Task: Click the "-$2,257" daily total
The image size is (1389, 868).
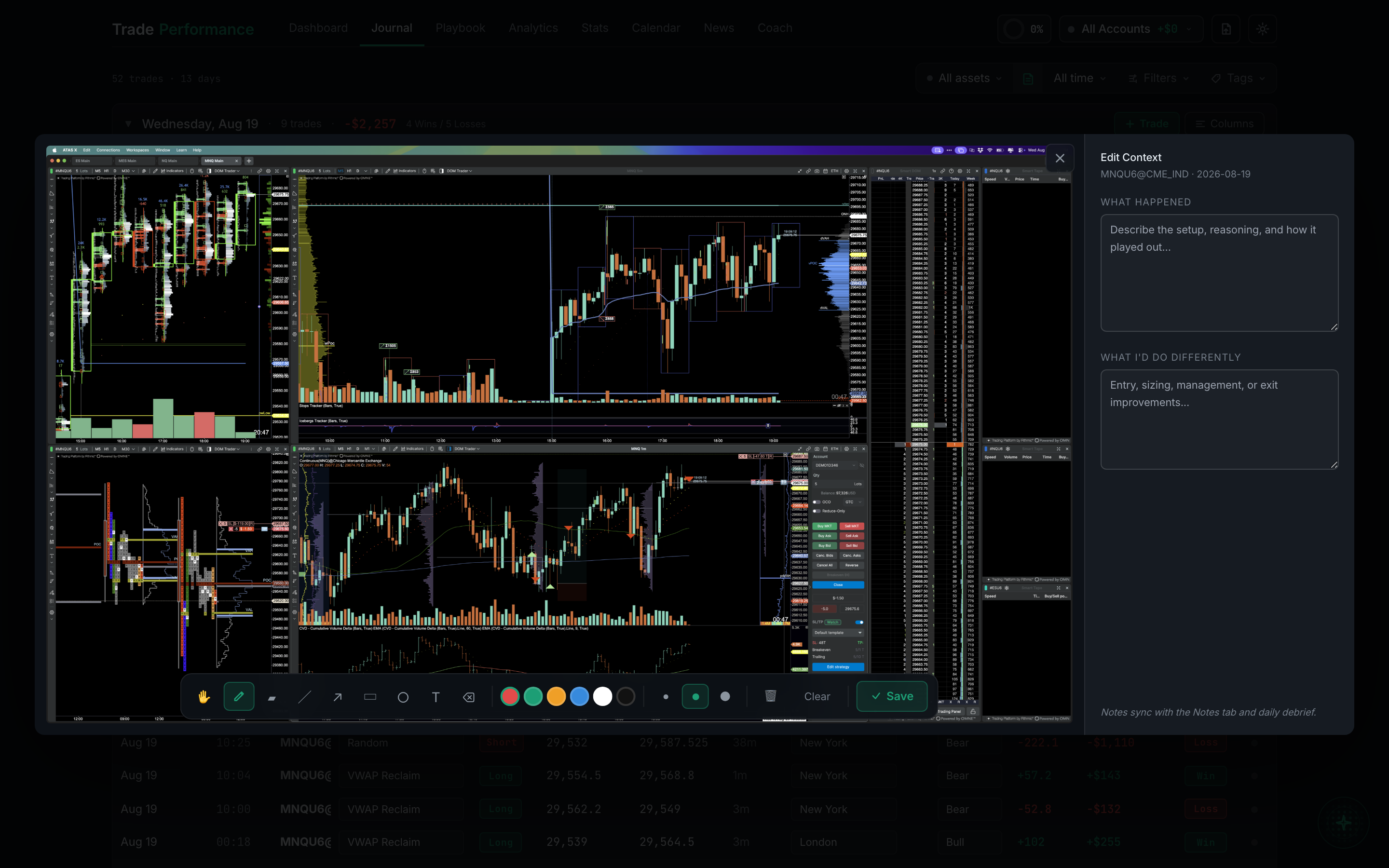Action: click(x=371, y=124)
